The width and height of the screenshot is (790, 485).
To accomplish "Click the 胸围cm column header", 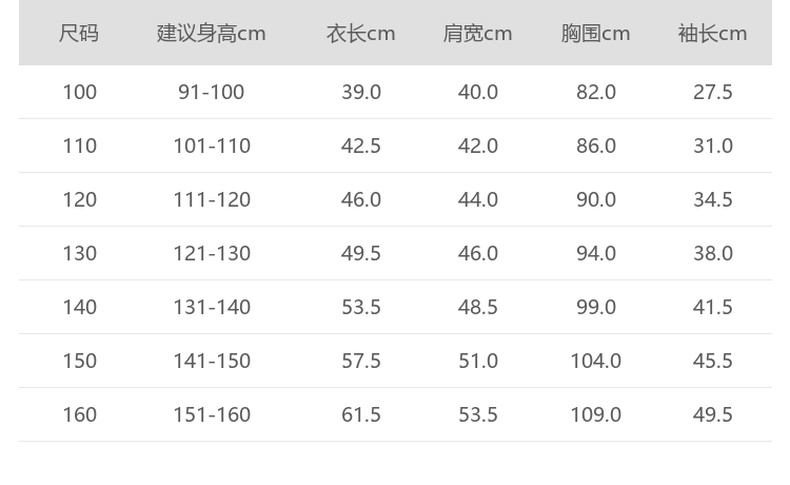I will (x=596, y=33).
